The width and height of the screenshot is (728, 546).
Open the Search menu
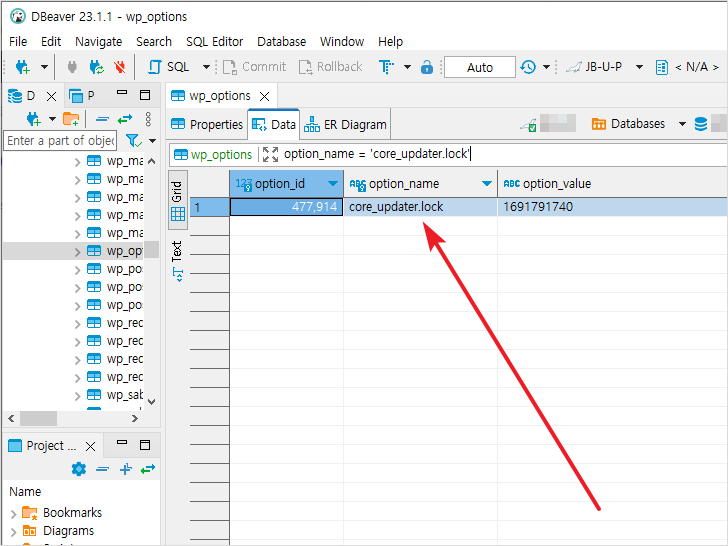pos(154,42)
